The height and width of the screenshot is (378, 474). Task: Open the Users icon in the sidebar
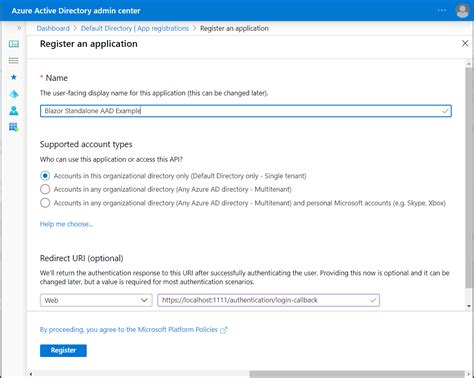tap(14, 111)
